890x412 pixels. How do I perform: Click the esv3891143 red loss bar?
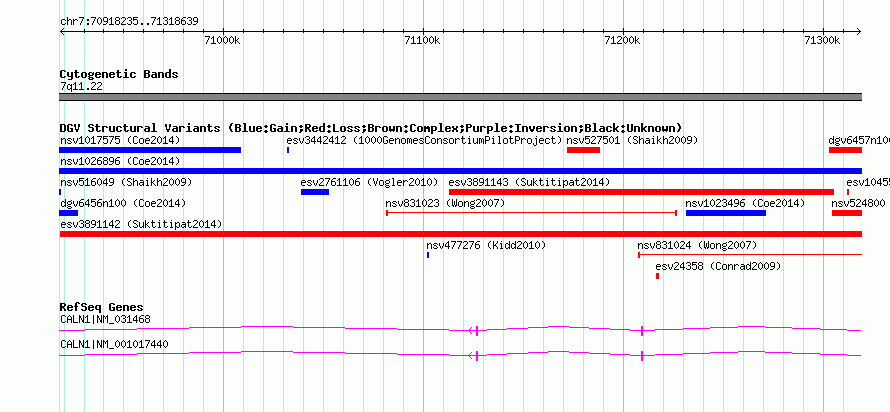tap(641, 192)
